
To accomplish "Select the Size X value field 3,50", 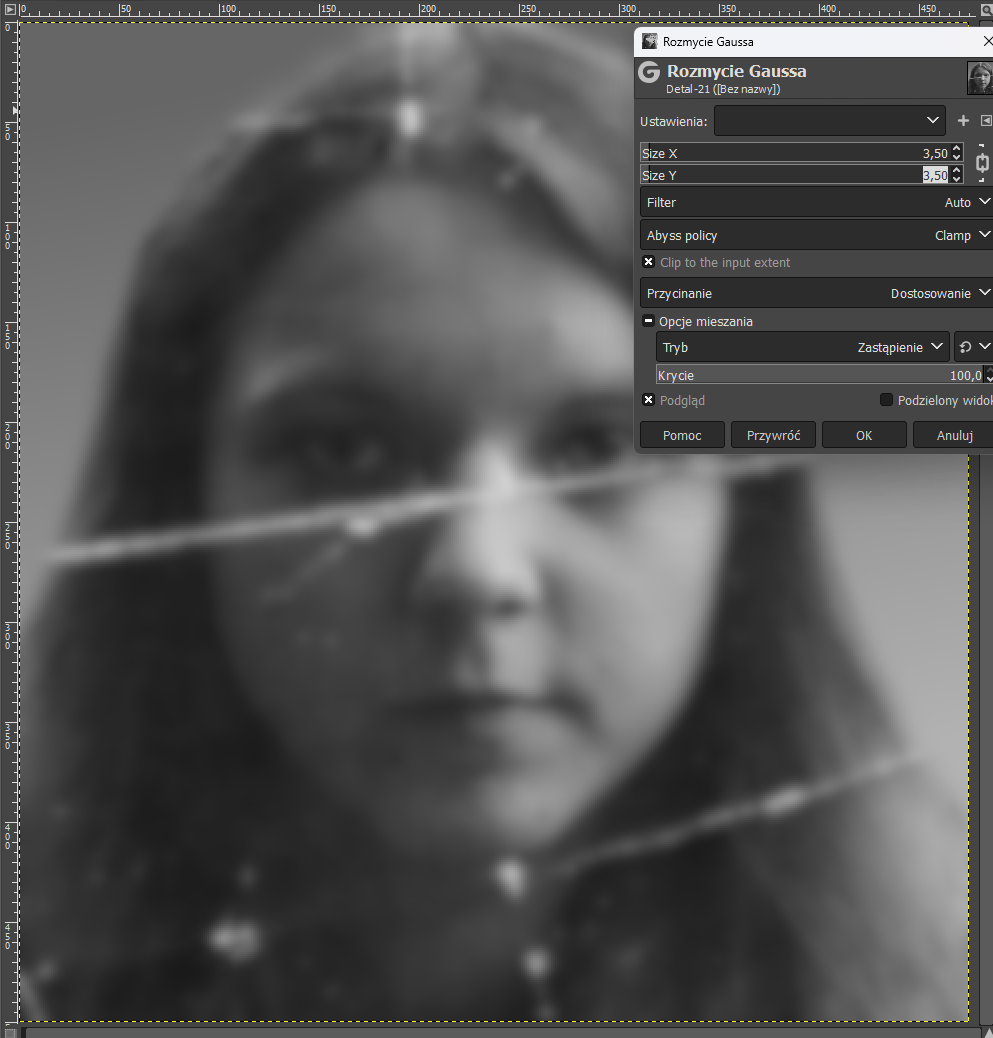I will point(935,153).
